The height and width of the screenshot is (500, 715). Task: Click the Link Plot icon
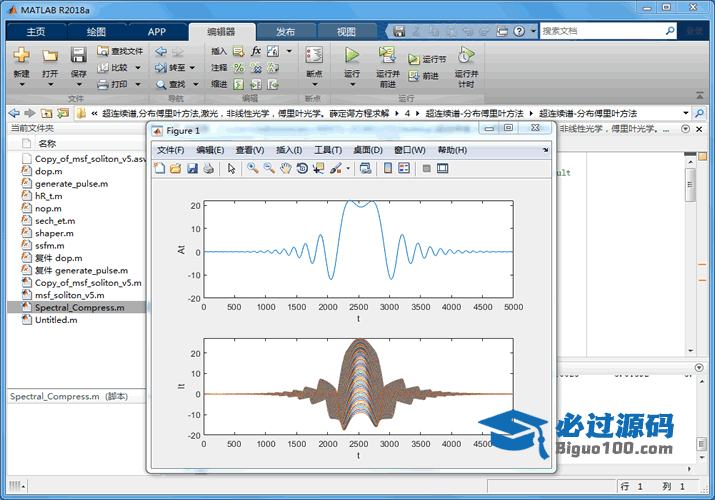[365, 169]
